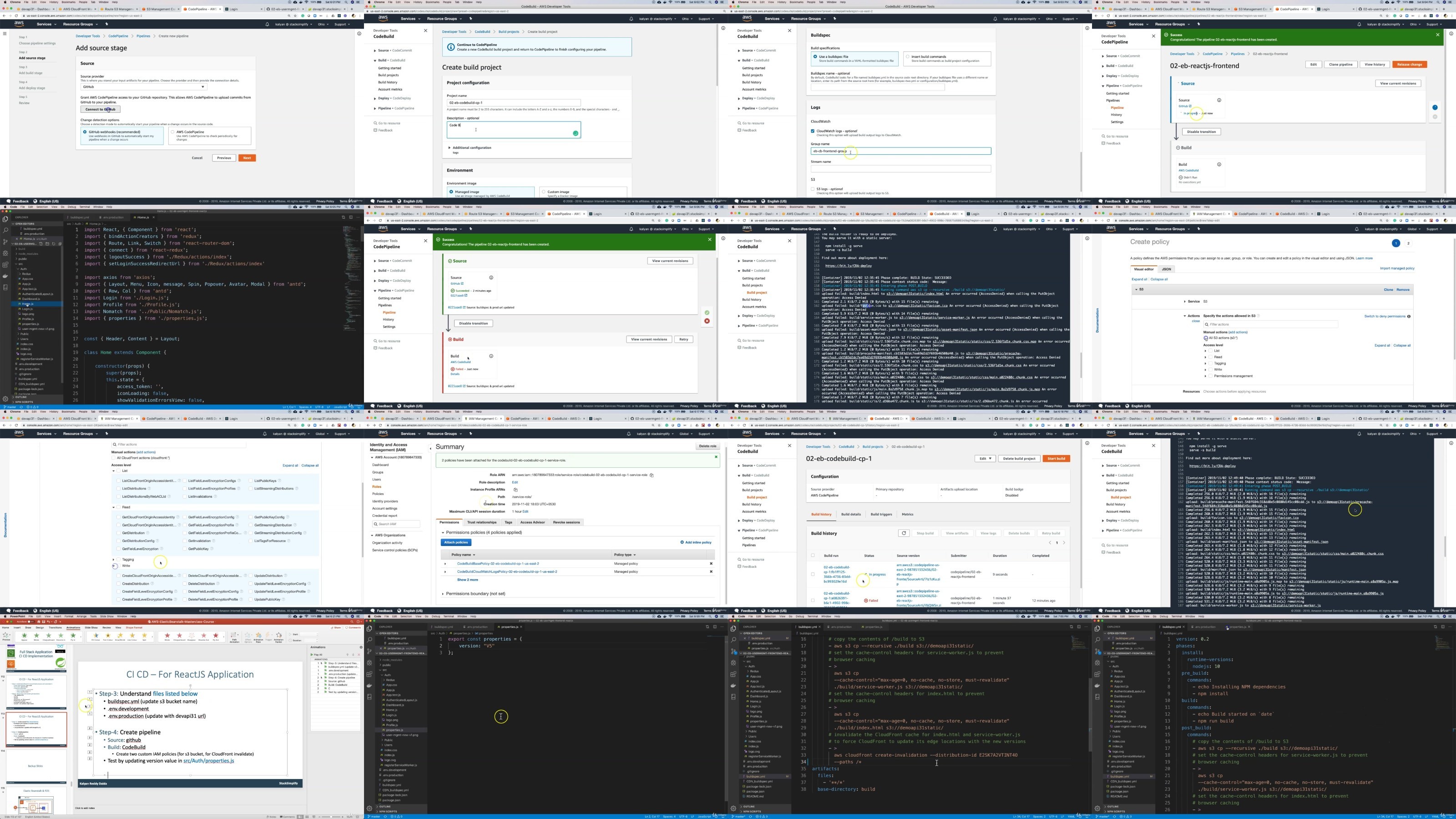Click the Start build button
Screen dimensions: 1456x819
coord(1057,459)
